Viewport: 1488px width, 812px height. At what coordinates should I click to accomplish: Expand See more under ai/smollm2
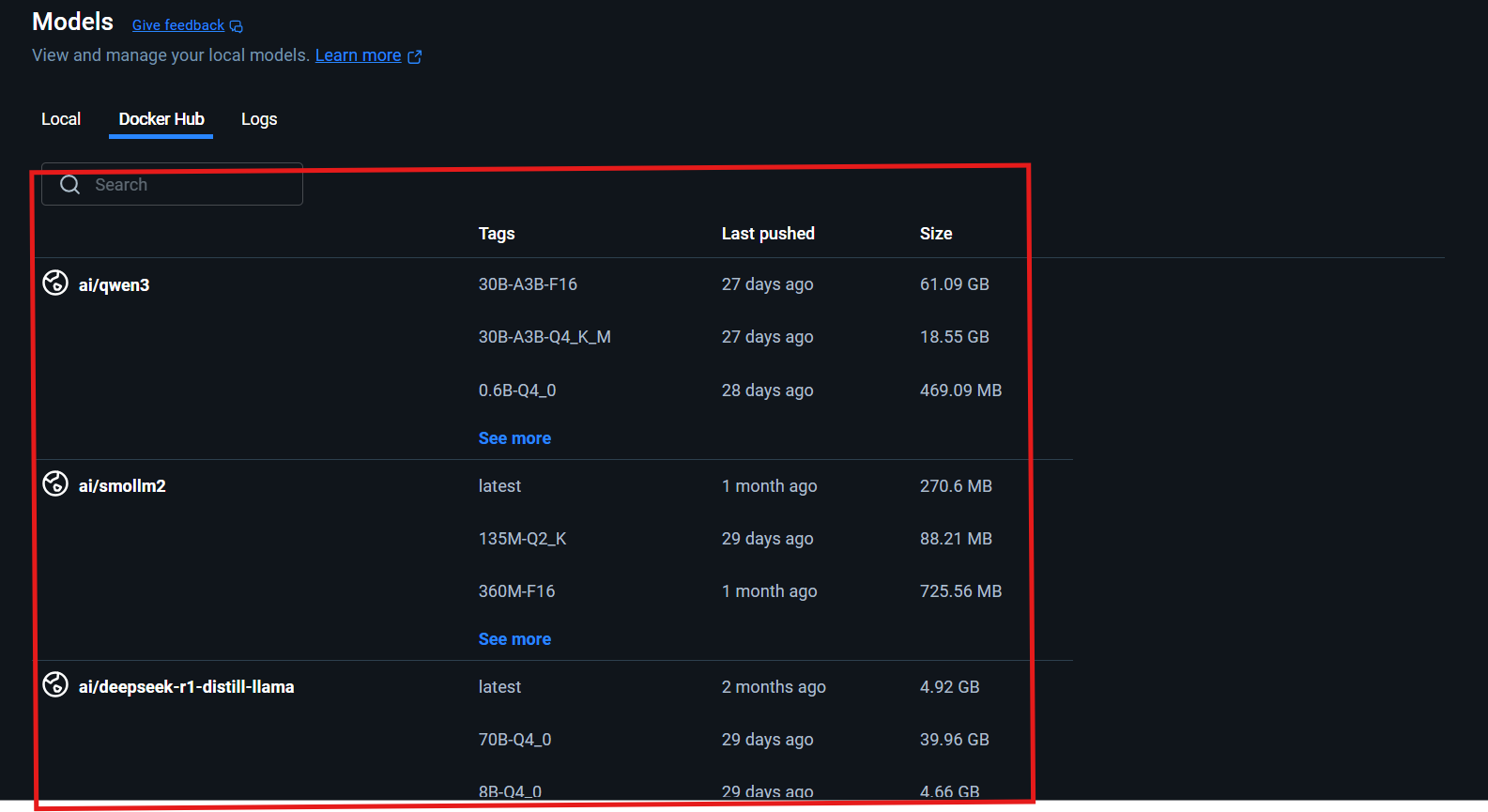514,639
